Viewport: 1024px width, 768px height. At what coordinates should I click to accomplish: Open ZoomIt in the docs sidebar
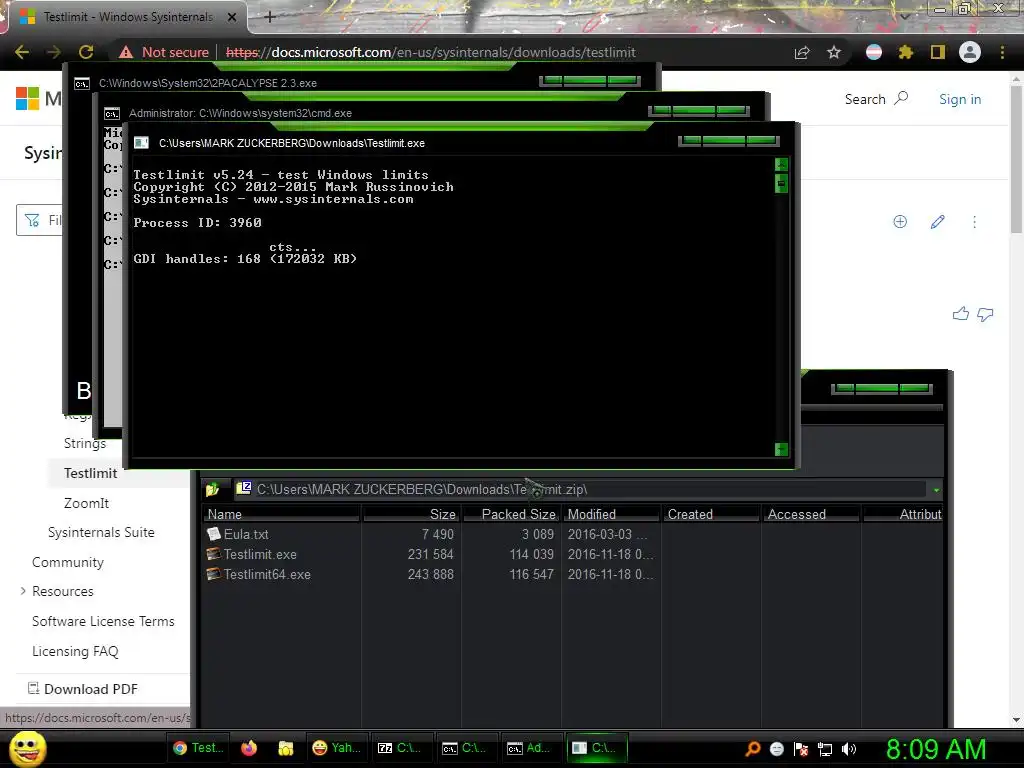[x=86, y=504]
